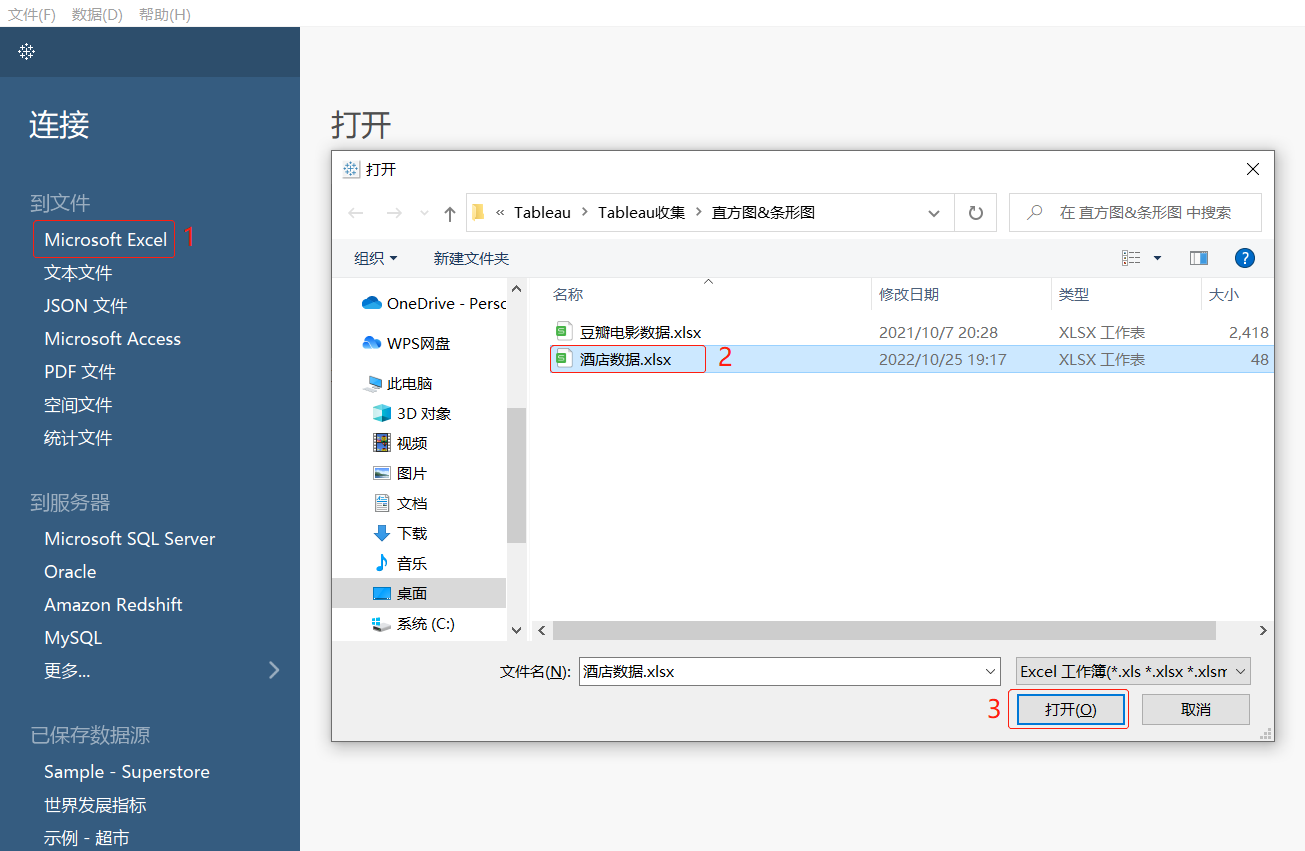Connect to Amazon Redshift

click(x=114, y=605)
